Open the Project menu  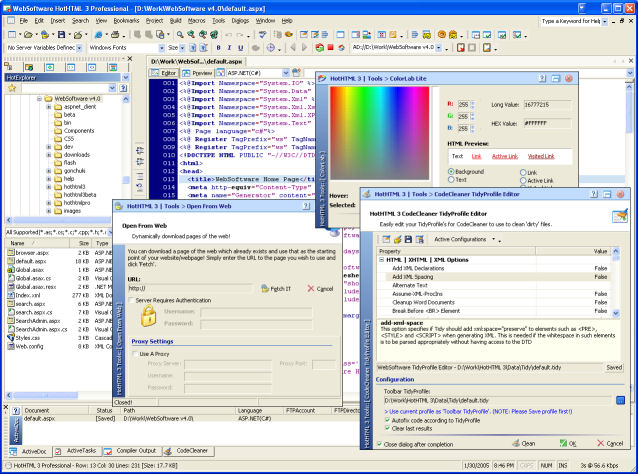(155, 21)
